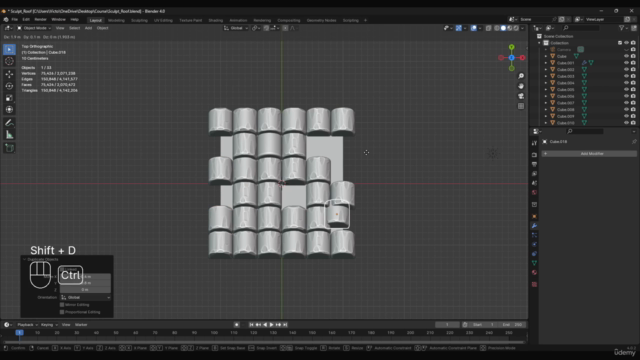Open the Physics properties tab
Viewport: 640px width, 360px height.
534,244
